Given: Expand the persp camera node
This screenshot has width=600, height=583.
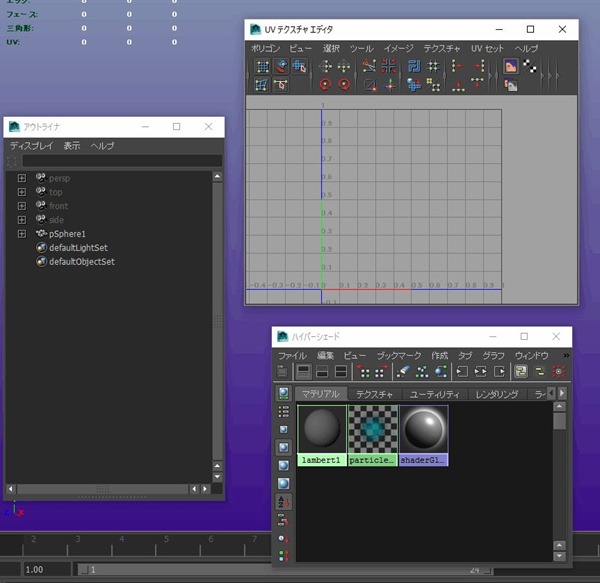Looking at the screenshot, I should 21,177.
